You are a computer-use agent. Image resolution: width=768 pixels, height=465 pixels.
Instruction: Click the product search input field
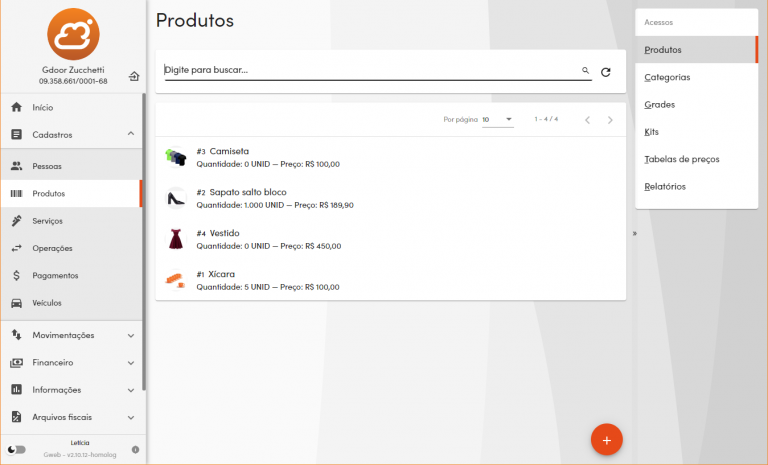[370, 71]
